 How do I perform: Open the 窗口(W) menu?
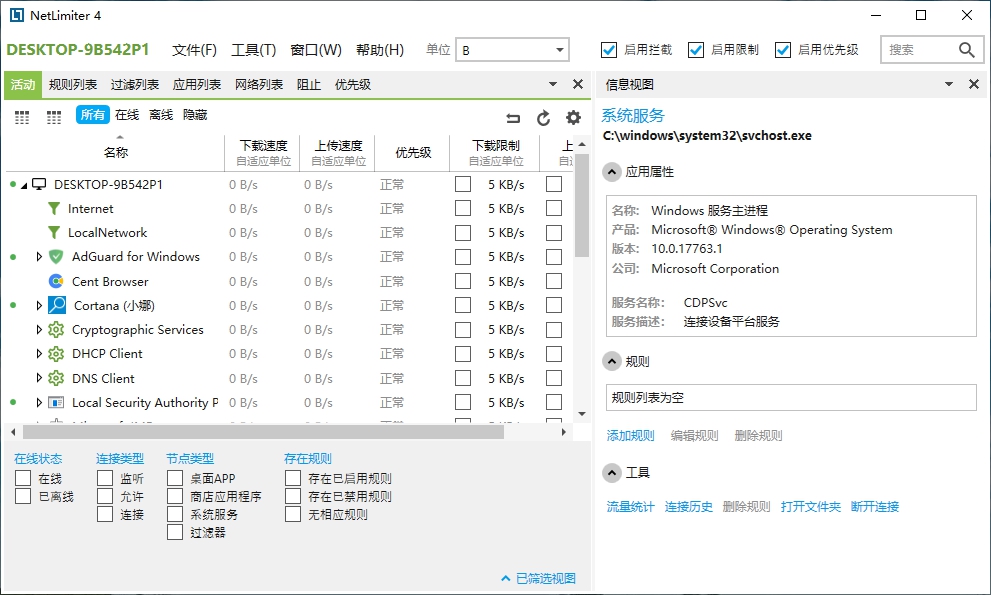click(316, 50)
